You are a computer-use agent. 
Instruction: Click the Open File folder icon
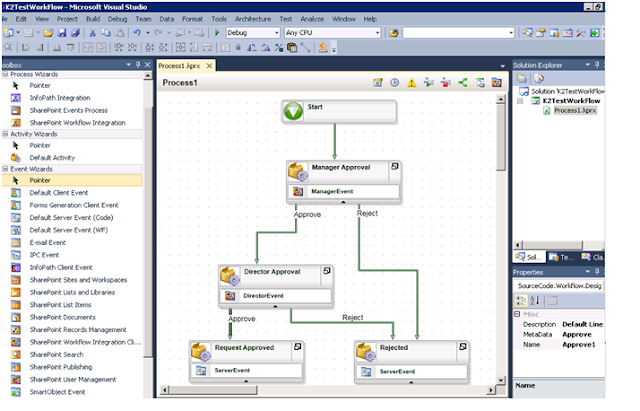click(48, 33)
